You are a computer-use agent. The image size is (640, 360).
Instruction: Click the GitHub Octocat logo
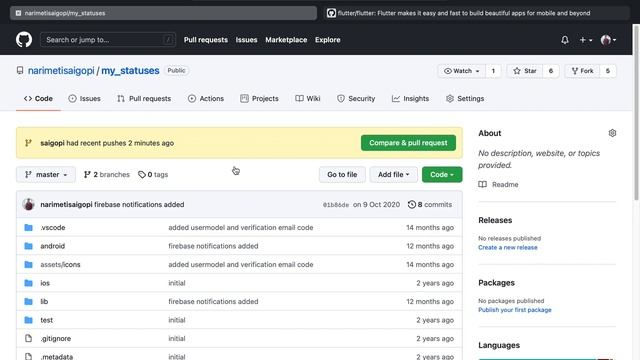click(x=24, y=40)
